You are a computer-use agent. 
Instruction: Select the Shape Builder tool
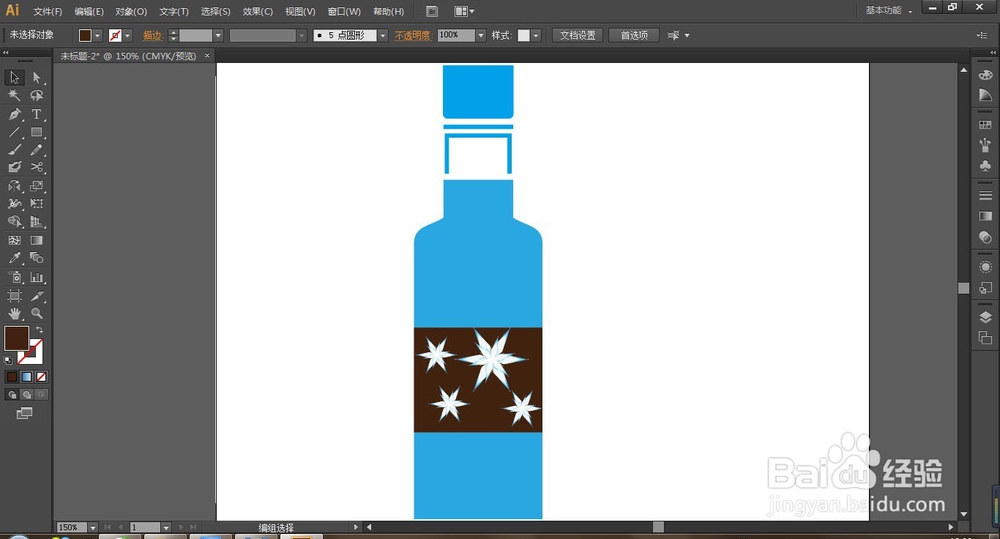(x=14, y=222)
